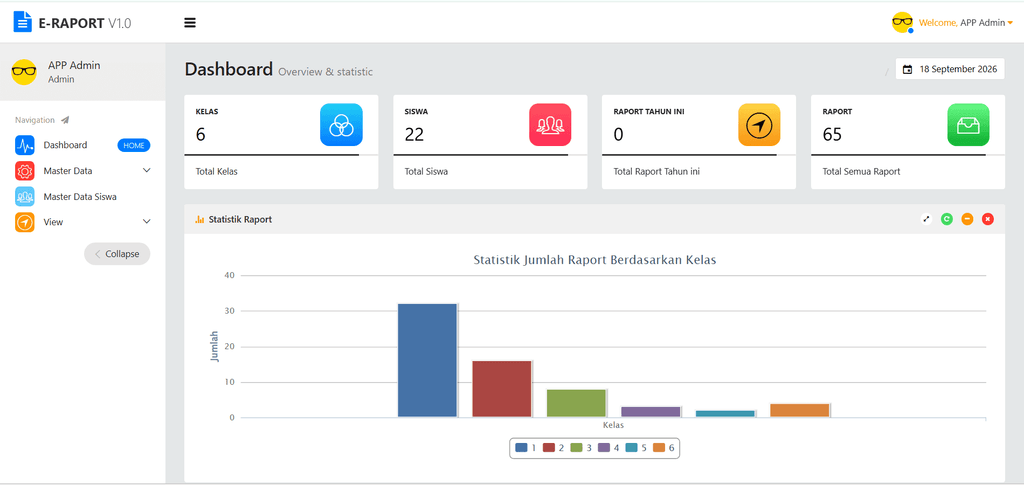Click the View compass icon

(25, 222)
